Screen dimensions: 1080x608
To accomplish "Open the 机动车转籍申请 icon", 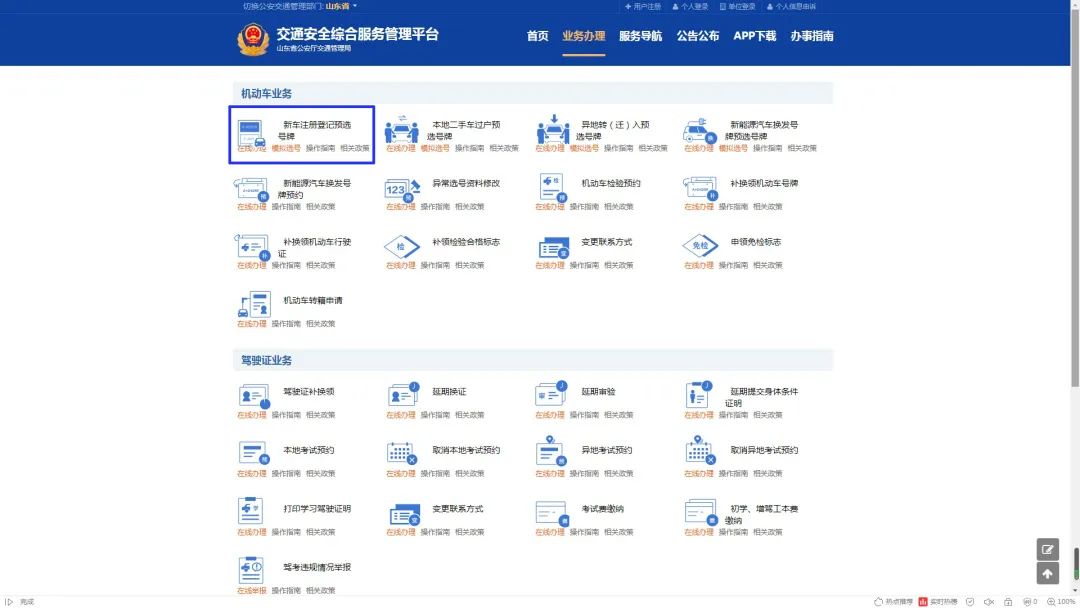I will tap(254, 304).
